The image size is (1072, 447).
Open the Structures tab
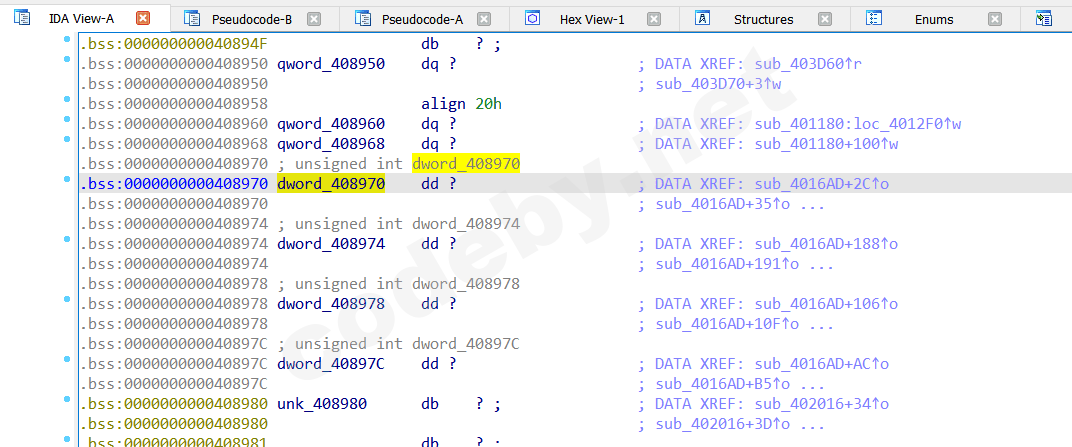point(764,19)
